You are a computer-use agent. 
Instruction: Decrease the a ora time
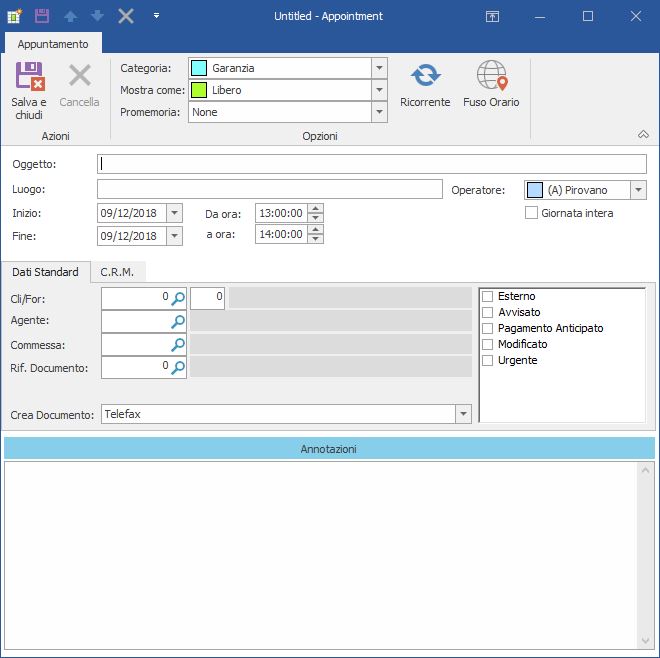pyautogui.click(x=316, y=239)
